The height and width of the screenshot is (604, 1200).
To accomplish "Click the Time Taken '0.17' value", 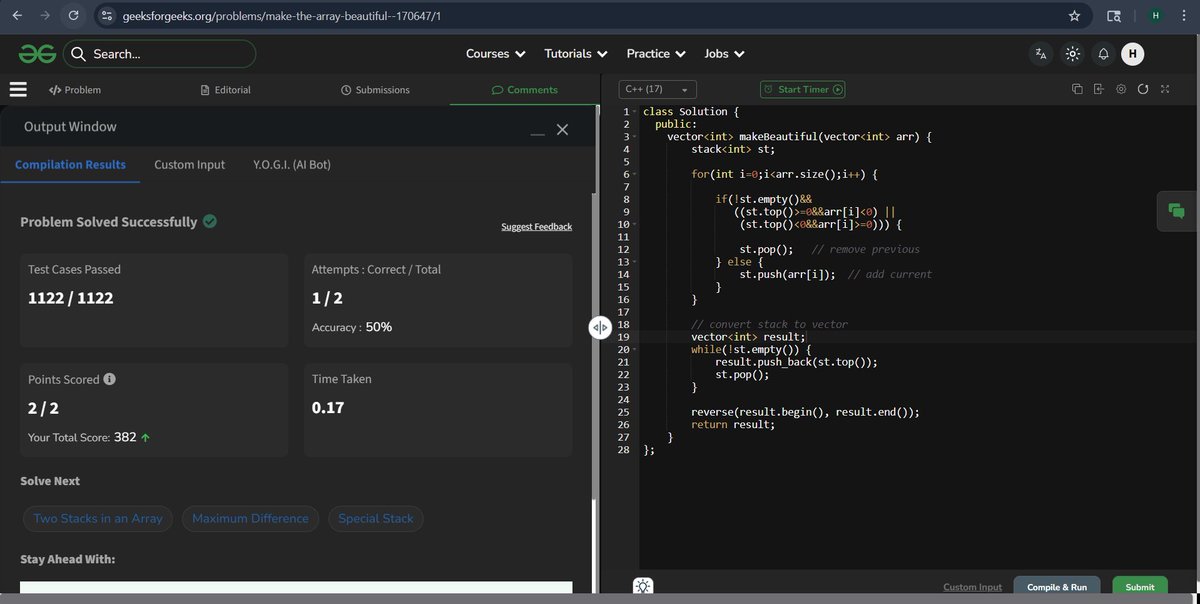I will click(328, 408).
